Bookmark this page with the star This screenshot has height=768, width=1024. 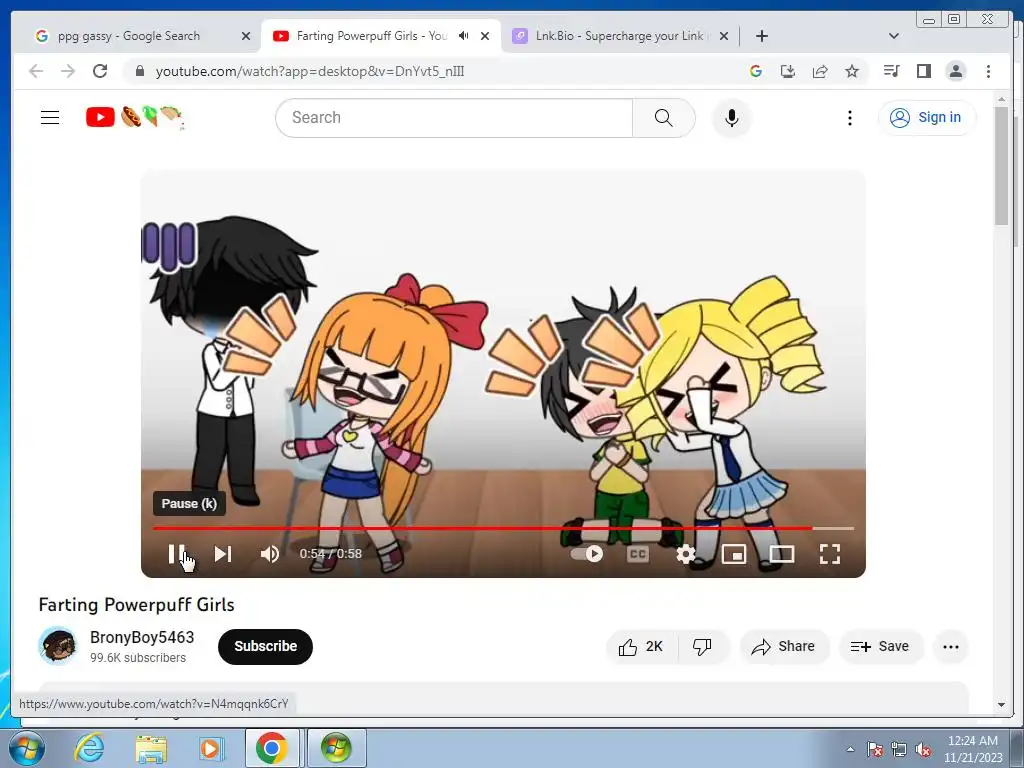point(852,71)
